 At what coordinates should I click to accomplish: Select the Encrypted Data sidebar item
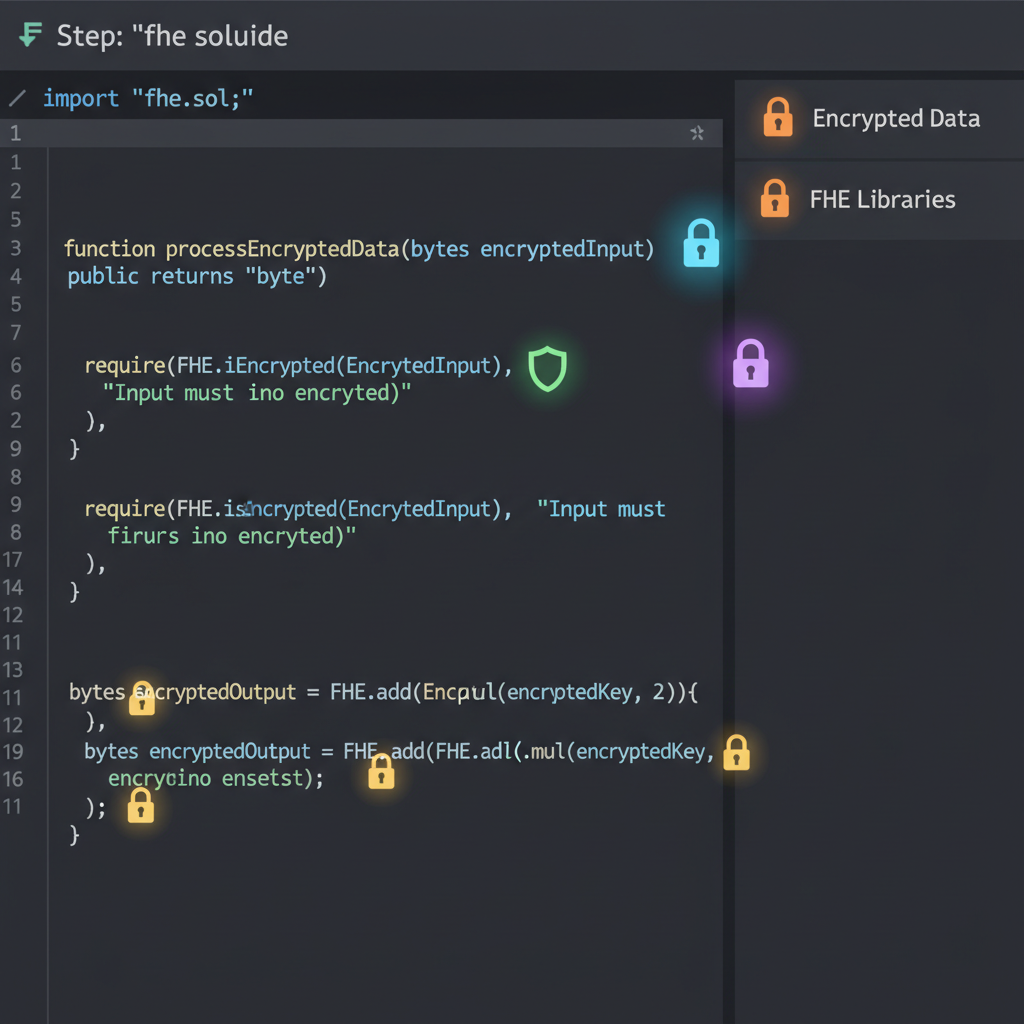point(895,117)
